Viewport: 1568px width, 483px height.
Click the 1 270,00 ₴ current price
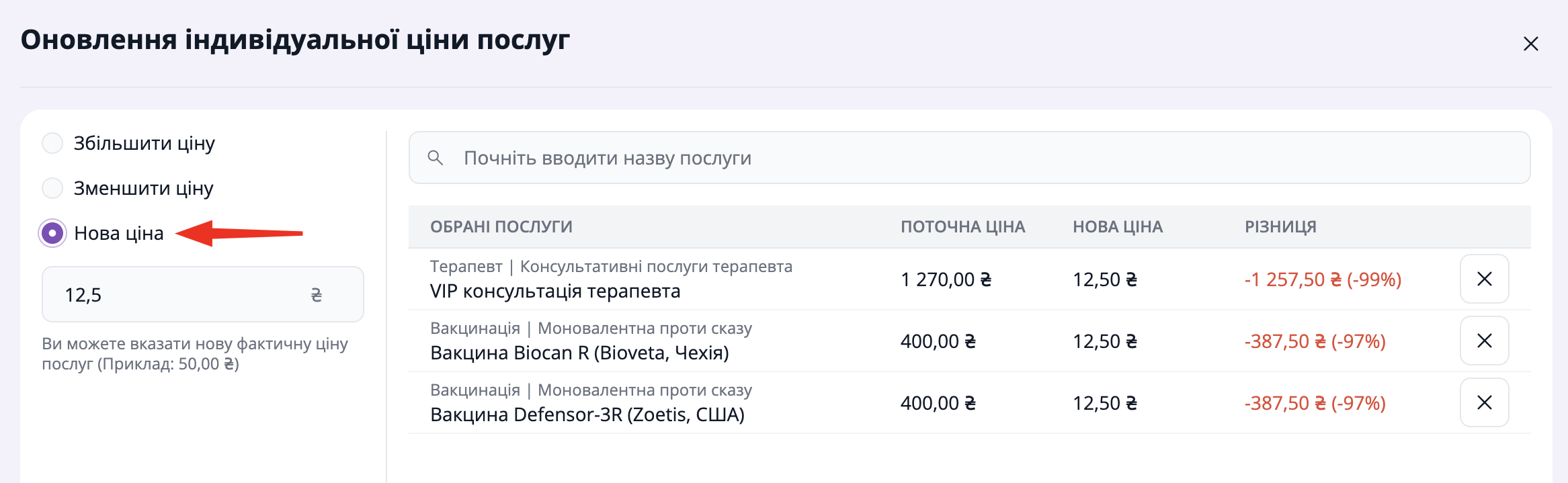pyautogui.click(x=946, y=279)
